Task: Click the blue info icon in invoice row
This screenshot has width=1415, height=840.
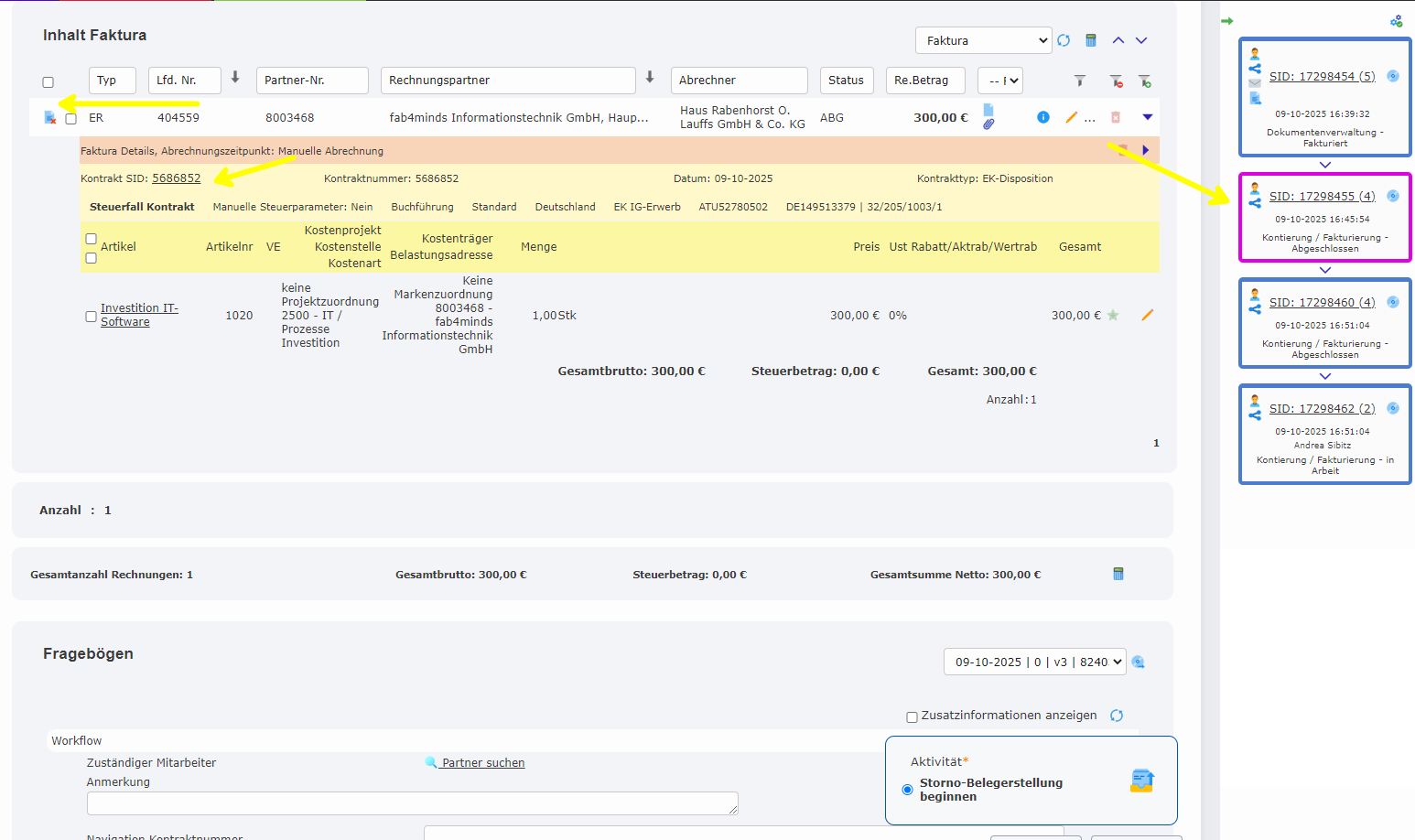Action: pyautogui.click(x=1043, y=117)
